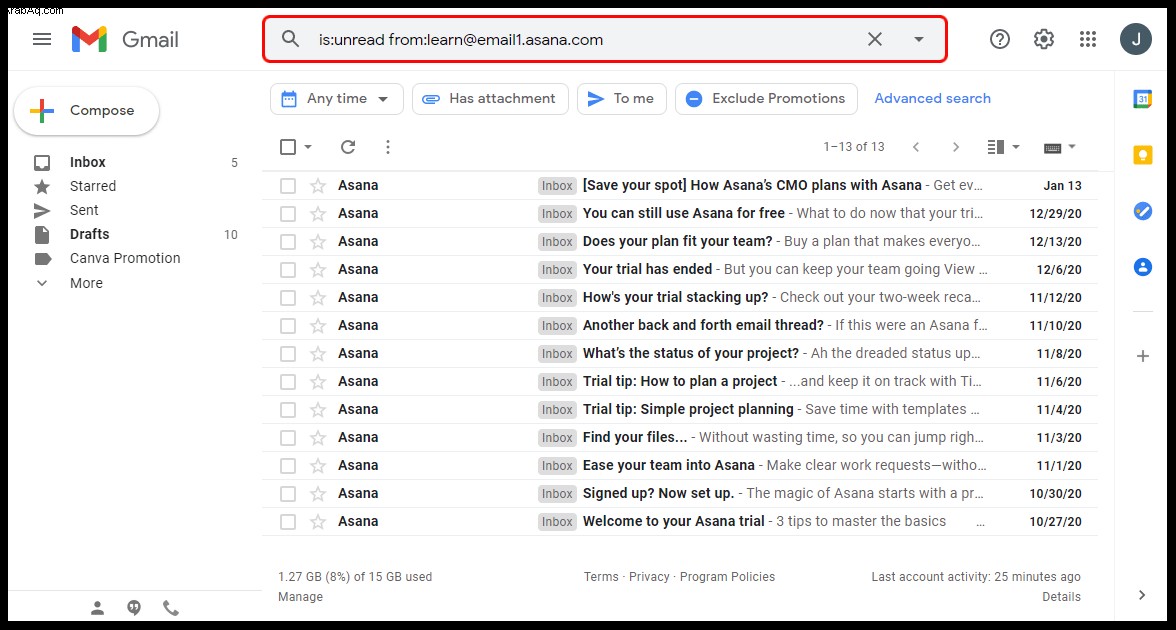
Task: Open the Privacy link
Action: 649,577
